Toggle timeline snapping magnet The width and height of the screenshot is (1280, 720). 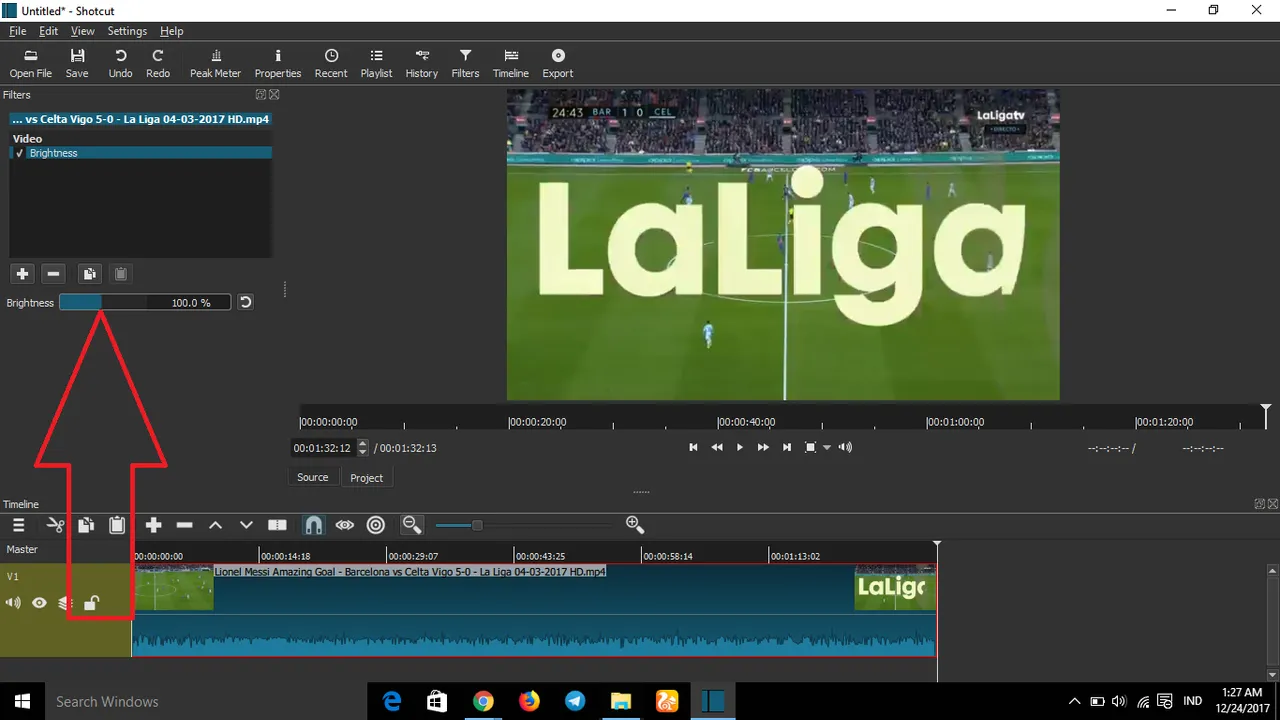pyautogui.click(x=313, y=525)
